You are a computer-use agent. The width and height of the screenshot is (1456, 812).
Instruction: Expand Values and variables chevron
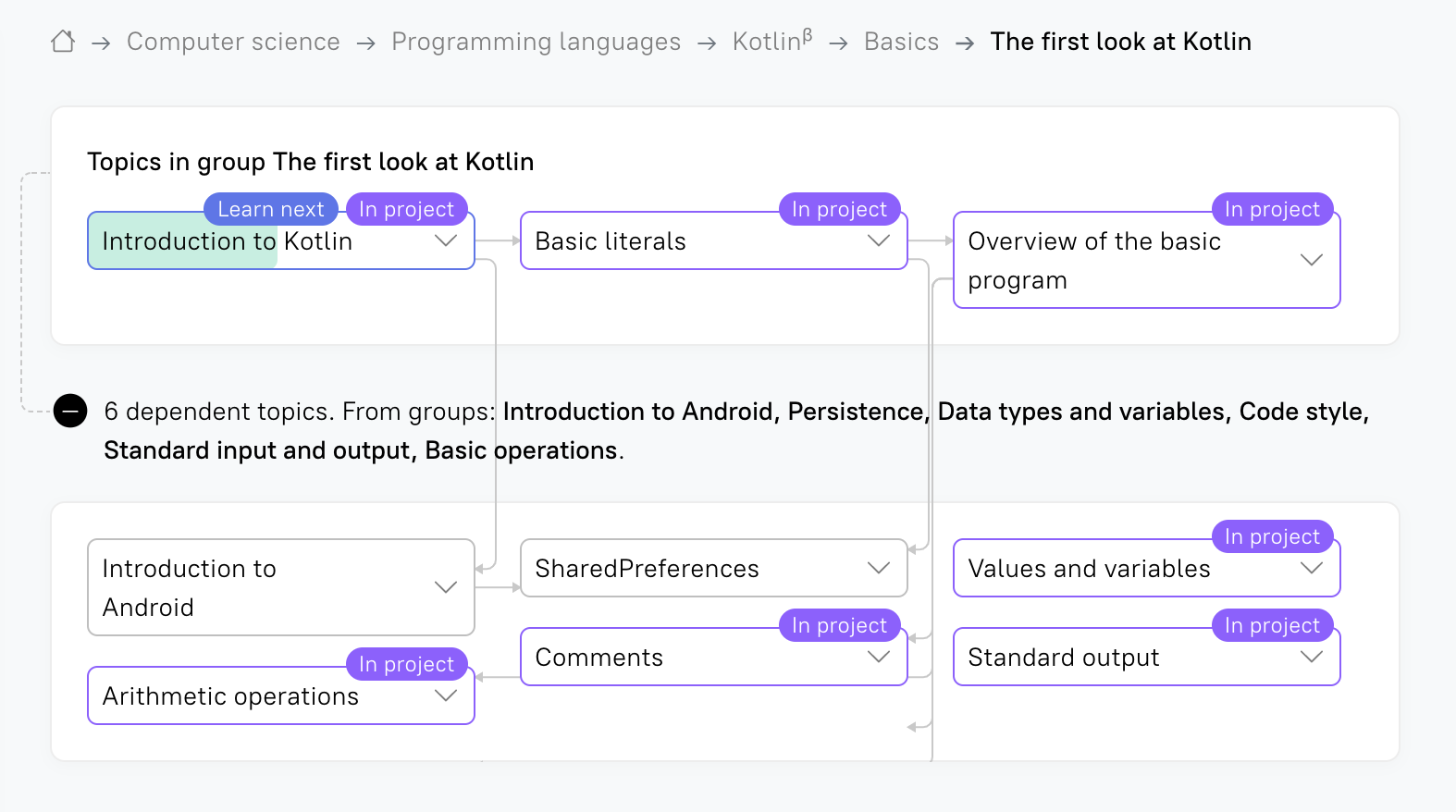(x=1312, y=568)
